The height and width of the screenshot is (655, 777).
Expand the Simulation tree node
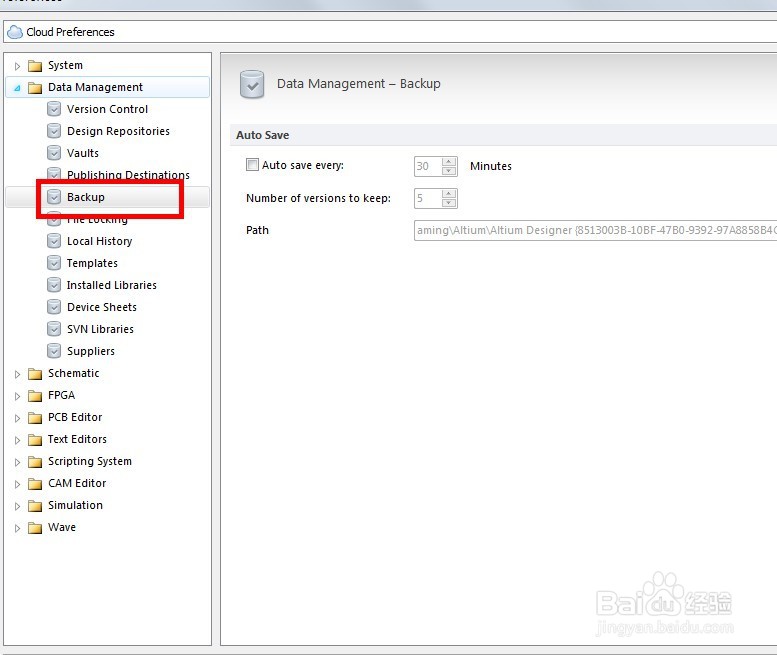[17, 506]
